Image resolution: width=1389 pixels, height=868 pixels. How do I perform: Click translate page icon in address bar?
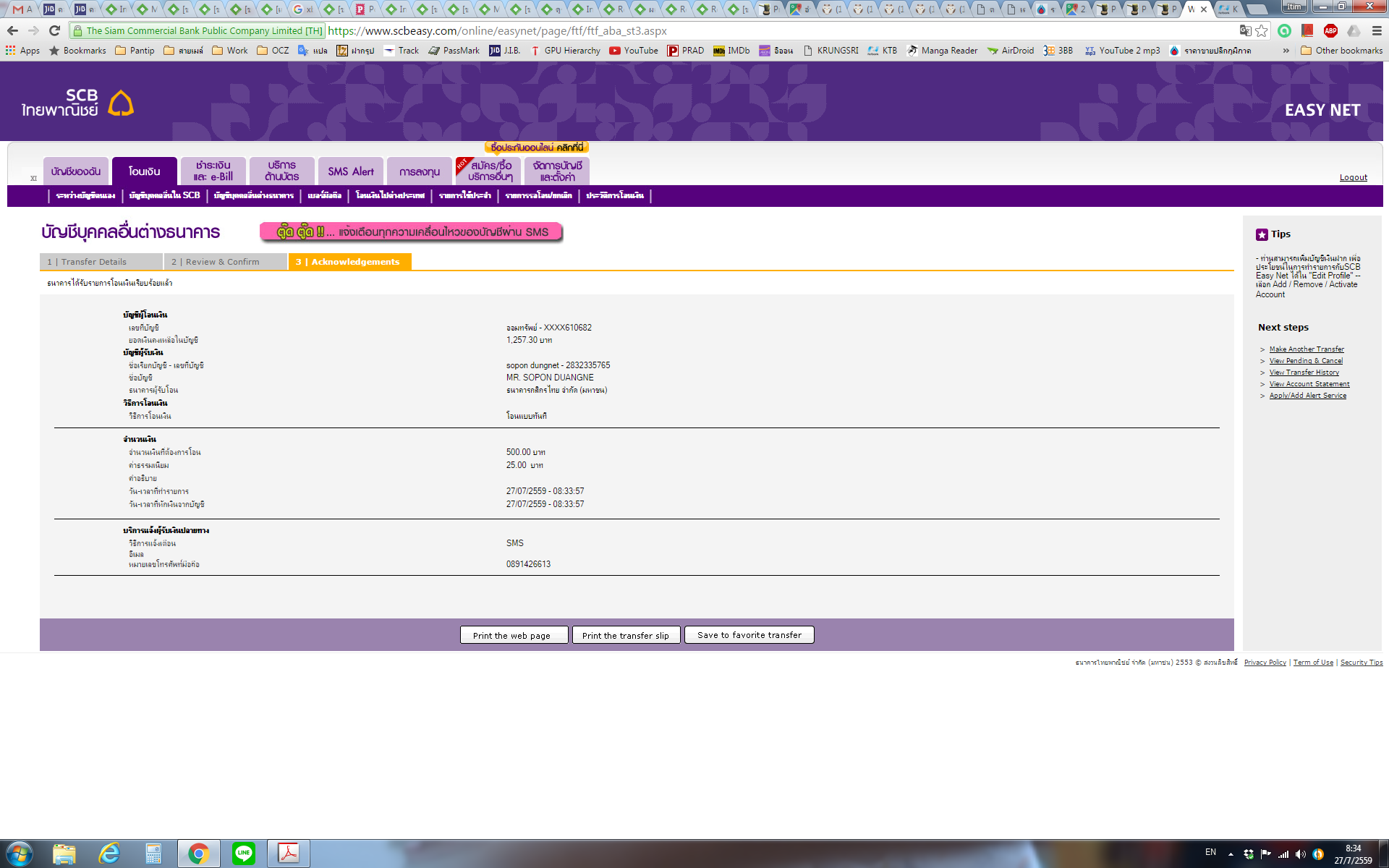[1245, 30]
